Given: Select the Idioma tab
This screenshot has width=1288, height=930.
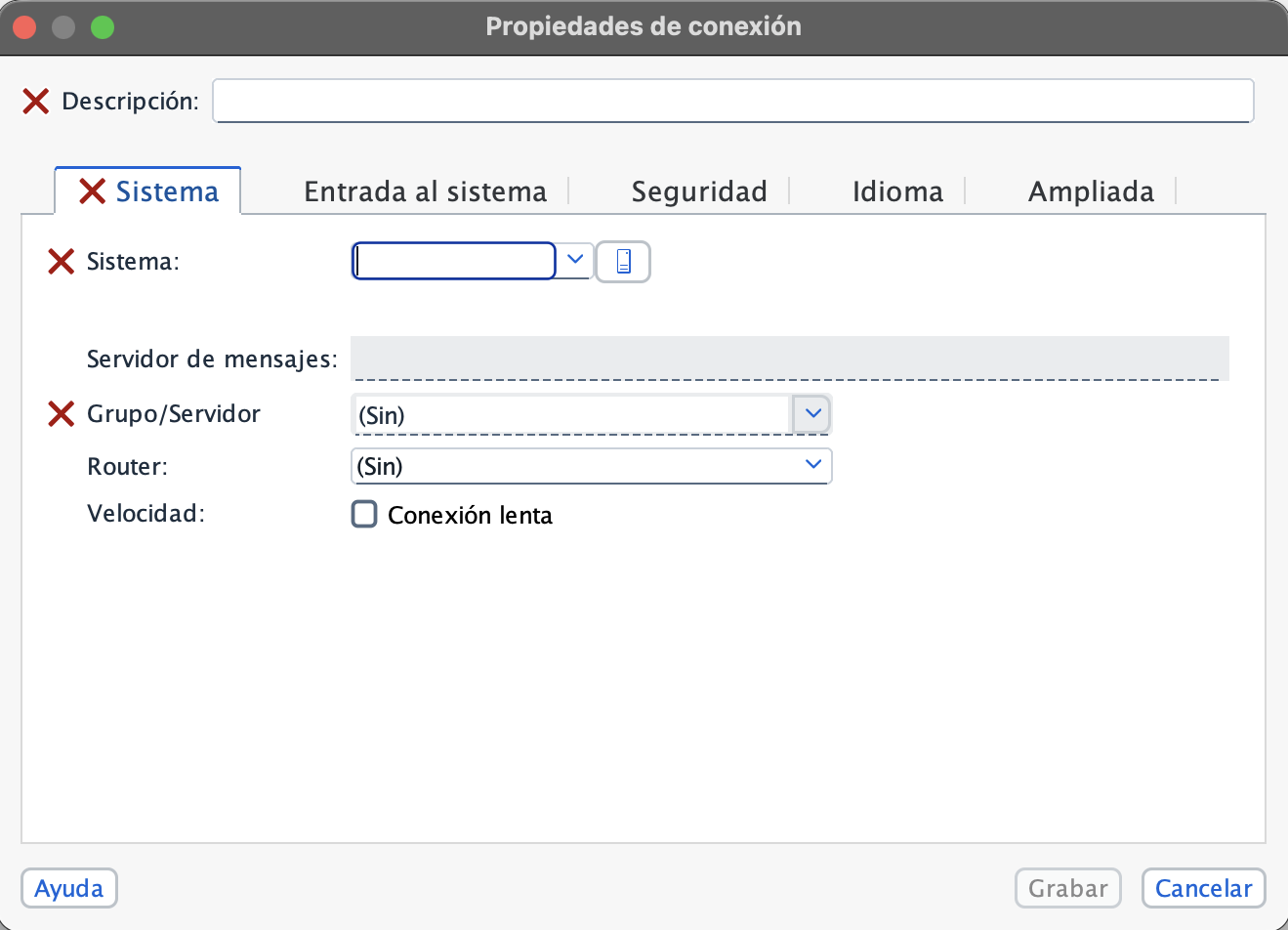Looking at the screenshot, I should pyautogui.click(x=897, y=191).
